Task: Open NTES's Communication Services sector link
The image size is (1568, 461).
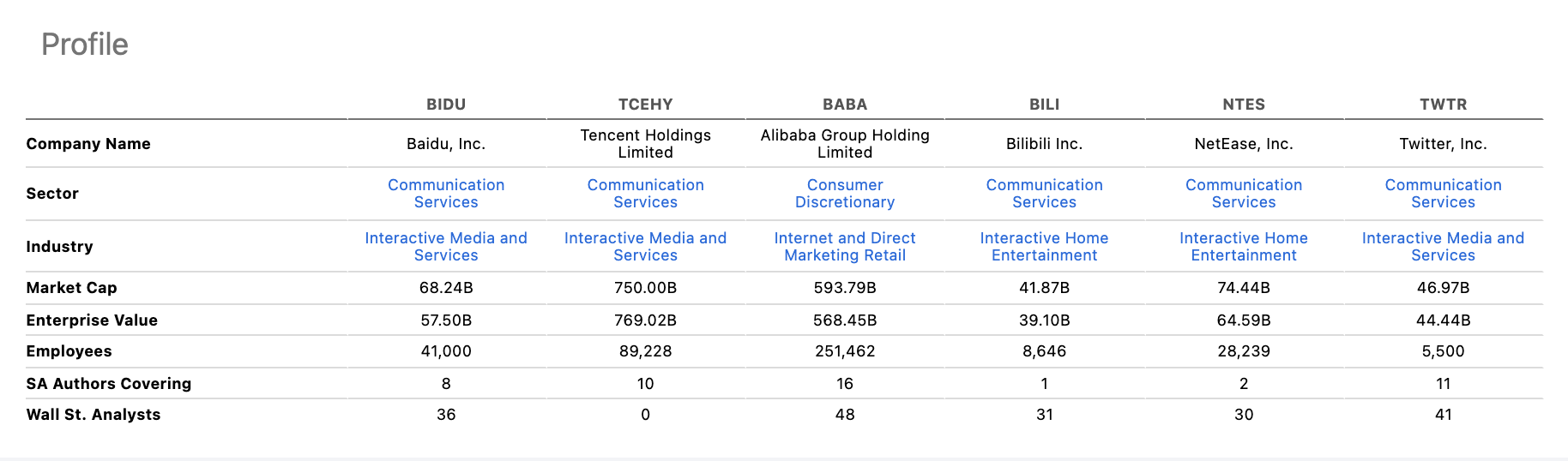Action: 1244,194
